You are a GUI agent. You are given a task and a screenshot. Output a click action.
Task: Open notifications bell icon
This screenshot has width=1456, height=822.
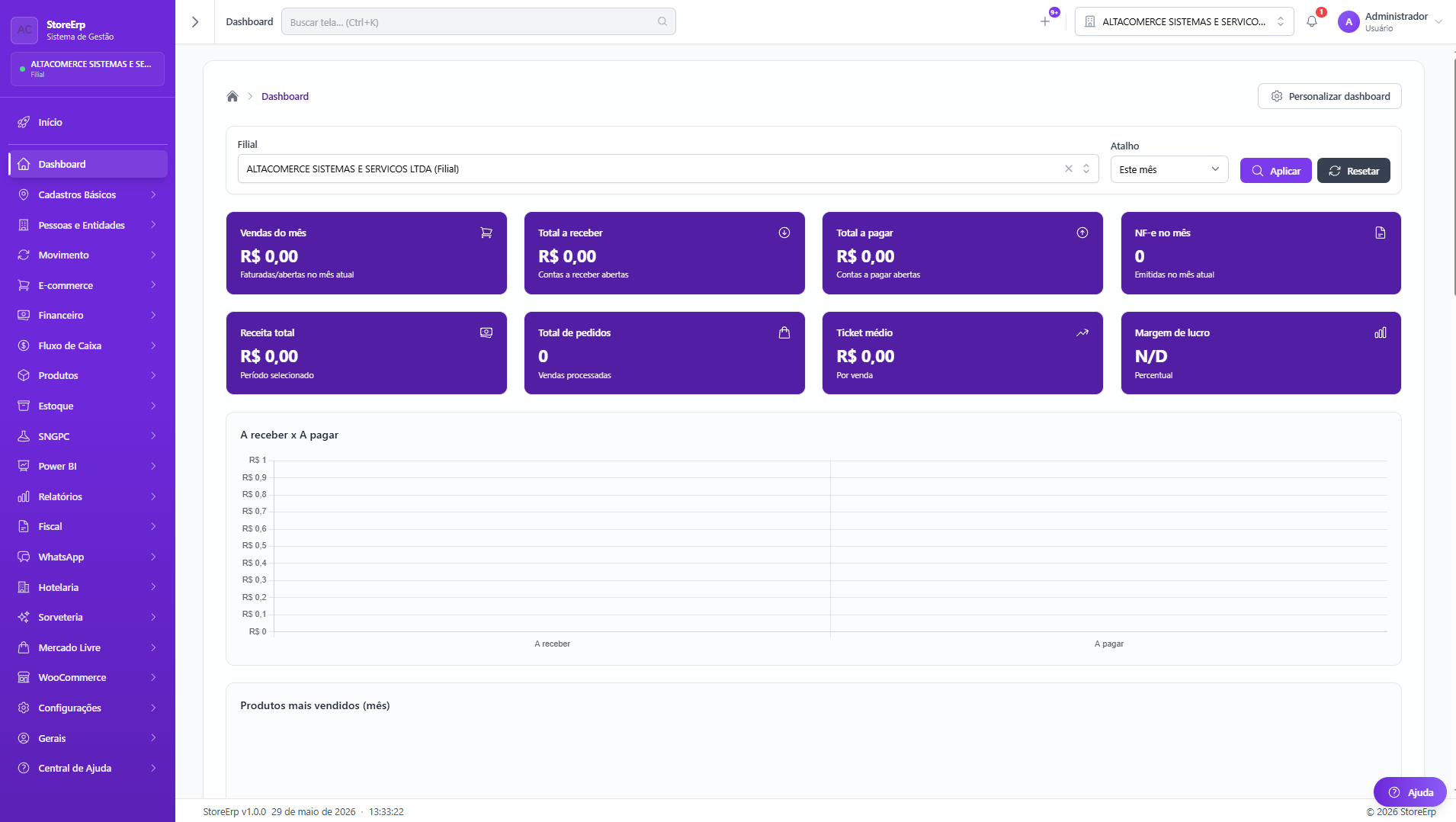click(1312, 21)
